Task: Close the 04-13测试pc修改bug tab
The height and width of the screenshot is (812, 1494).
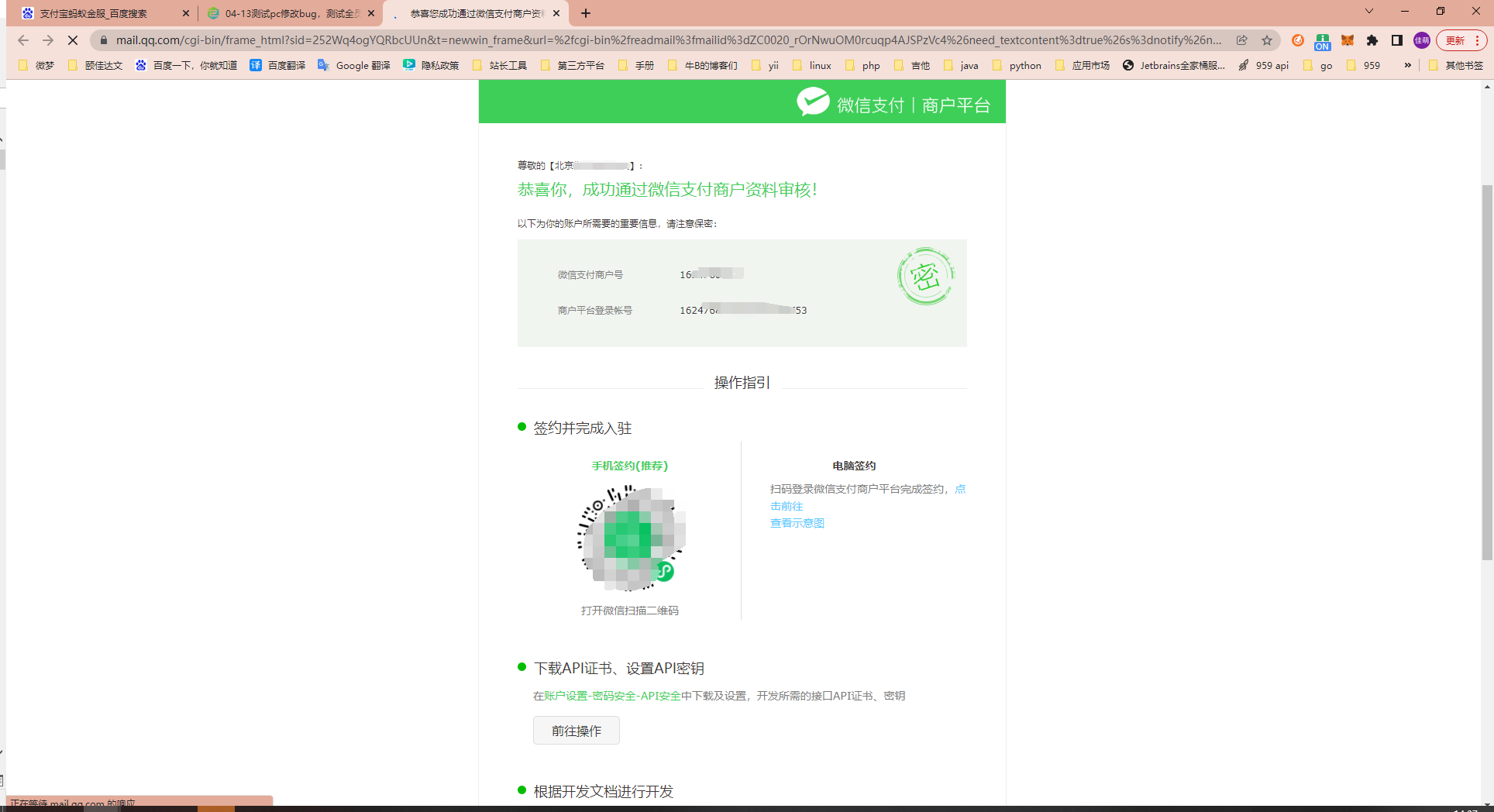Action: [371, 13]
